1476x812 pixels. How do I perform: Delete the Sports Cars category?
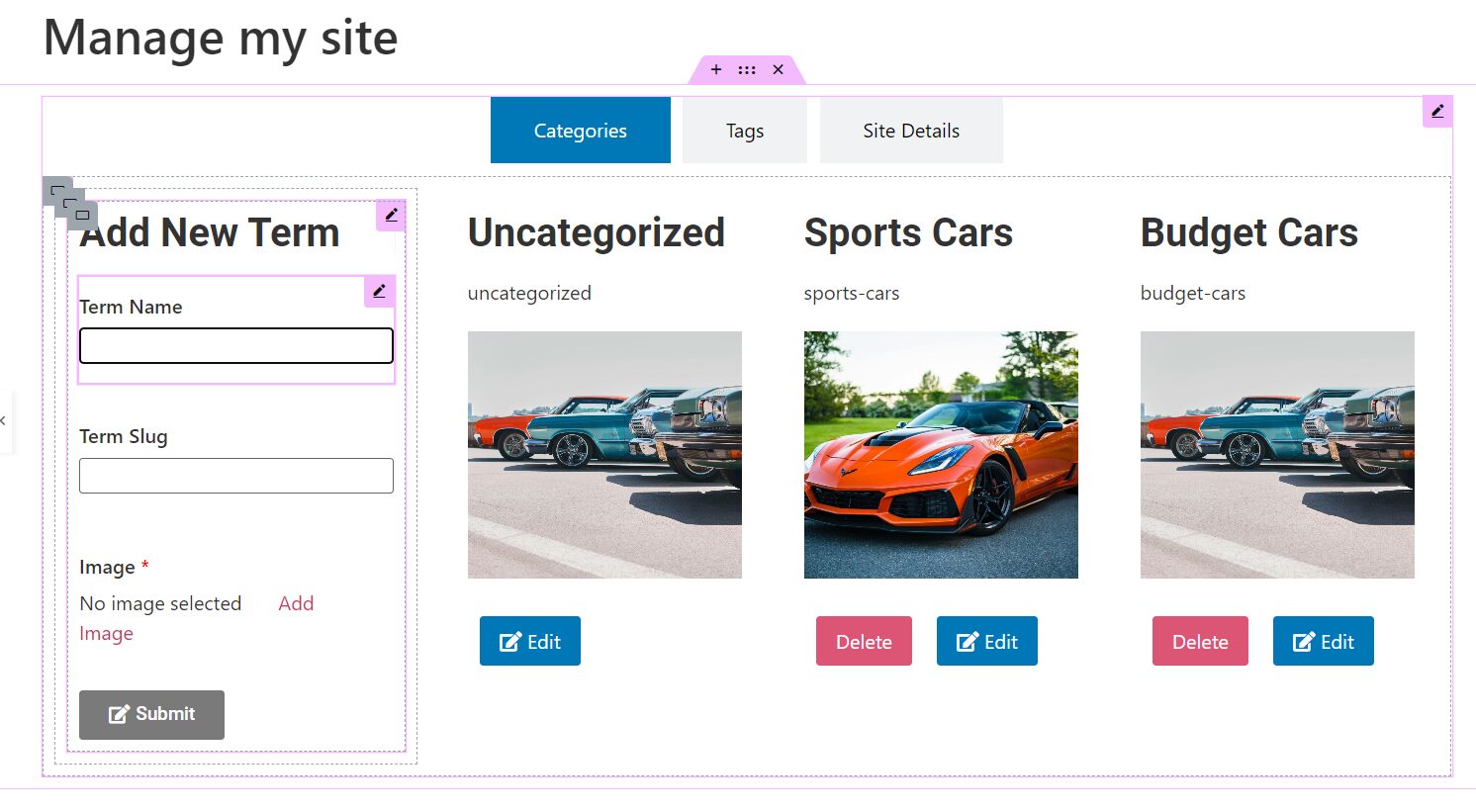[x=864, y=641]
